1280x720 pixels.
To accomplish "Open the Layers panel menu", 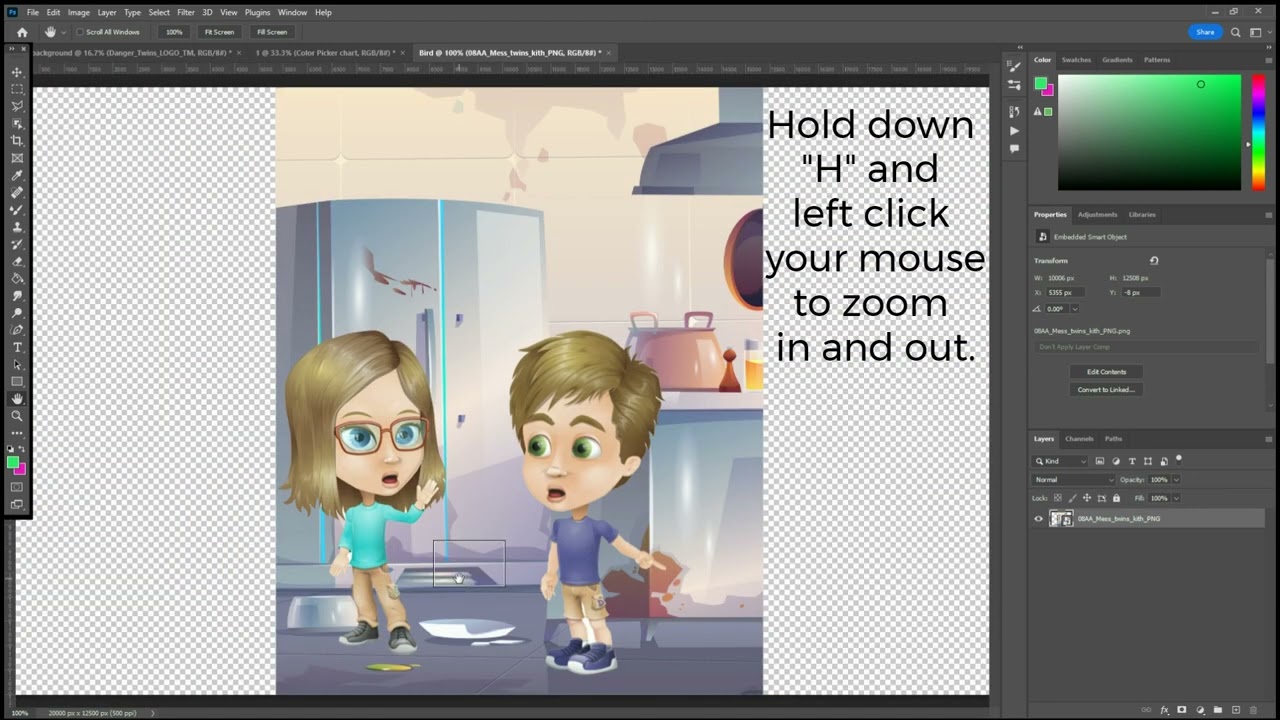I will pyautogui.click(x=1269, y=439).
